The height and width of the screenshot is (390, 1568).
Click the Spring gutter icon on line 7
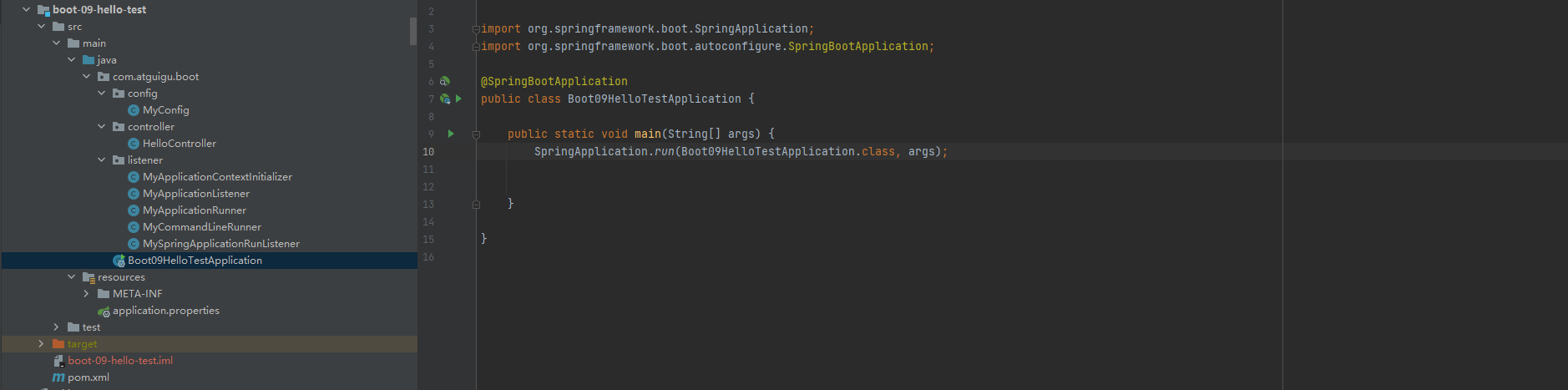(445, 99)
